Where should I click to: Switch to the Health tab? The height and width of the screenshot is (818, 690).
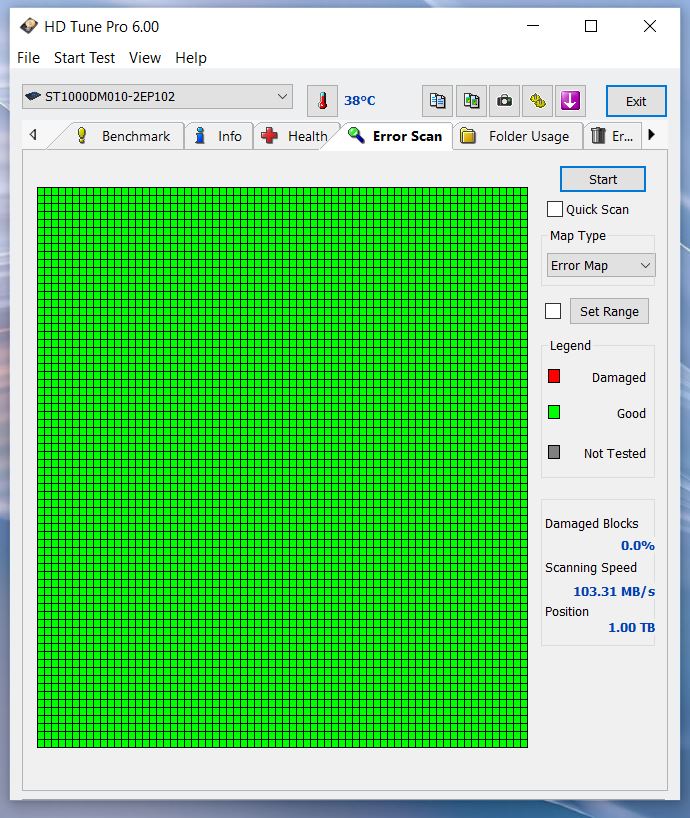point(295,136)
